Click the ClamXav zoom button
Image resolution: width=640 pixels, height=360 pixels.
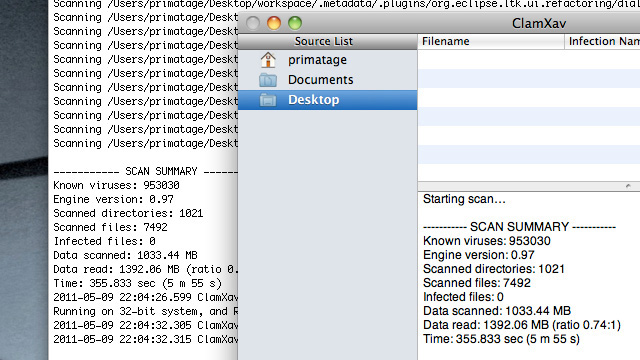pos(295,23)
